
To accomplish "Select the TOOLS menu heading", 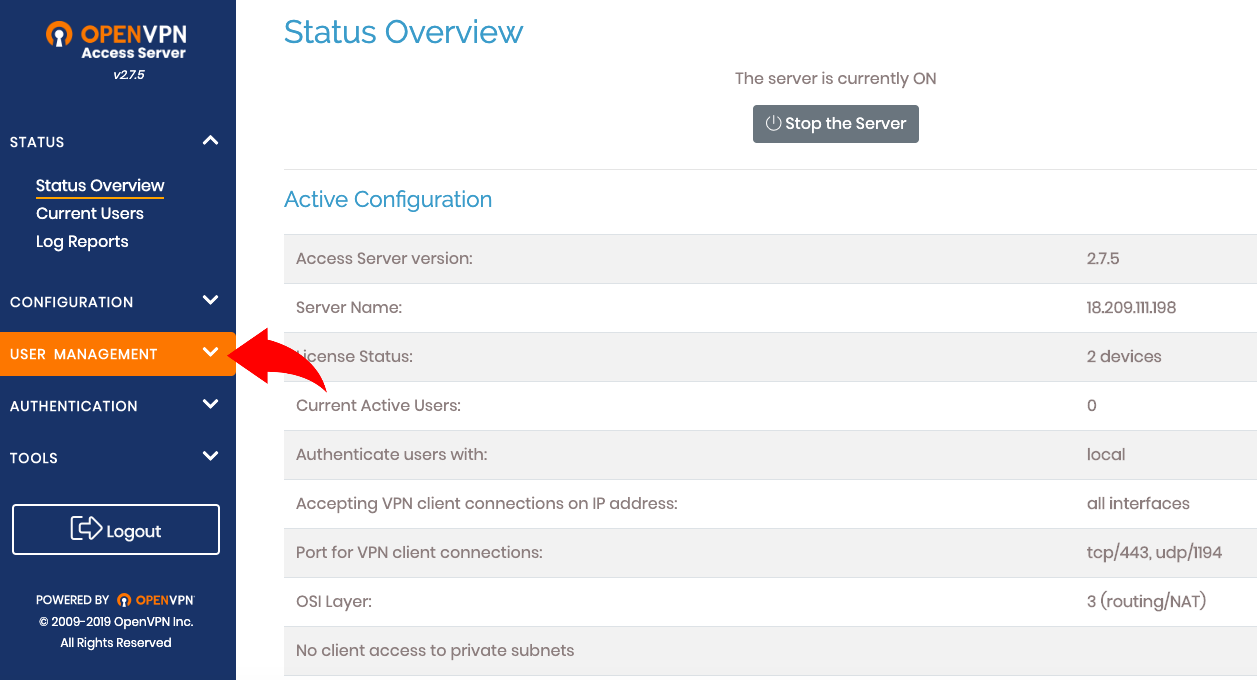I will [34, 458].
